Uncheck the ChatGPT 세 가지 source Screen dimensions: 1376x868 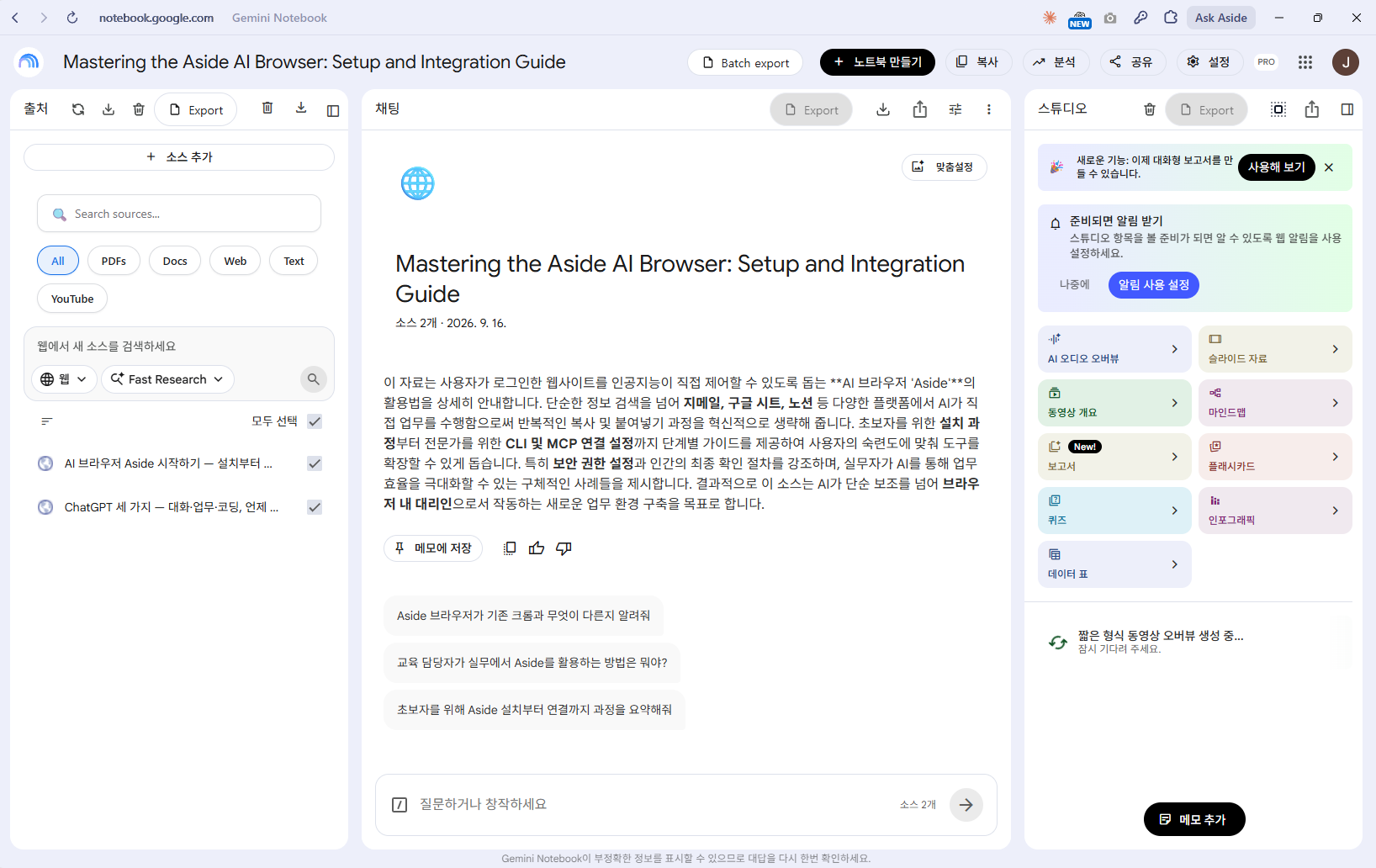coord(315,507)
